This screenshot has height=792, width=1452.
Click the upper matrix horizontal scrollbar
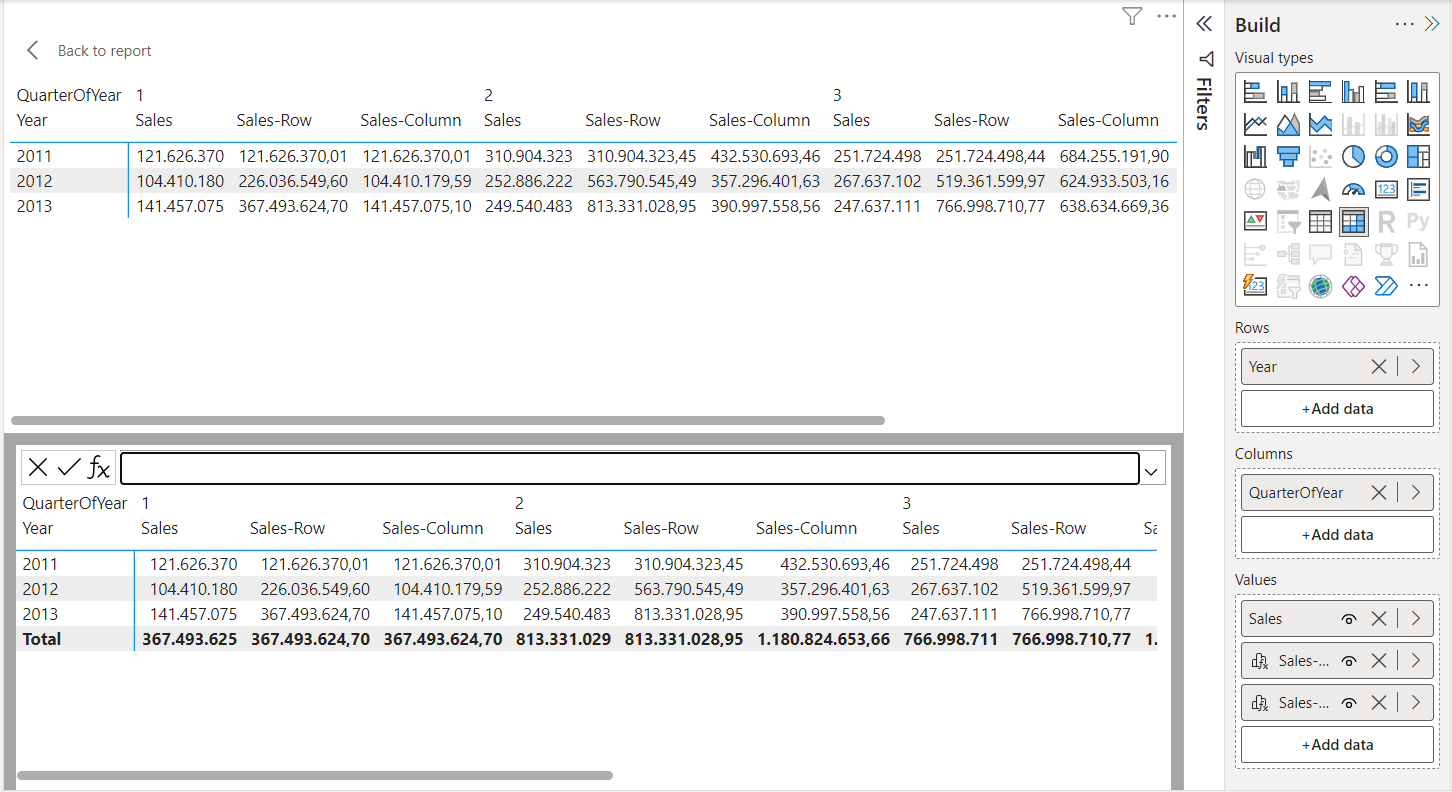pos(447,420)
